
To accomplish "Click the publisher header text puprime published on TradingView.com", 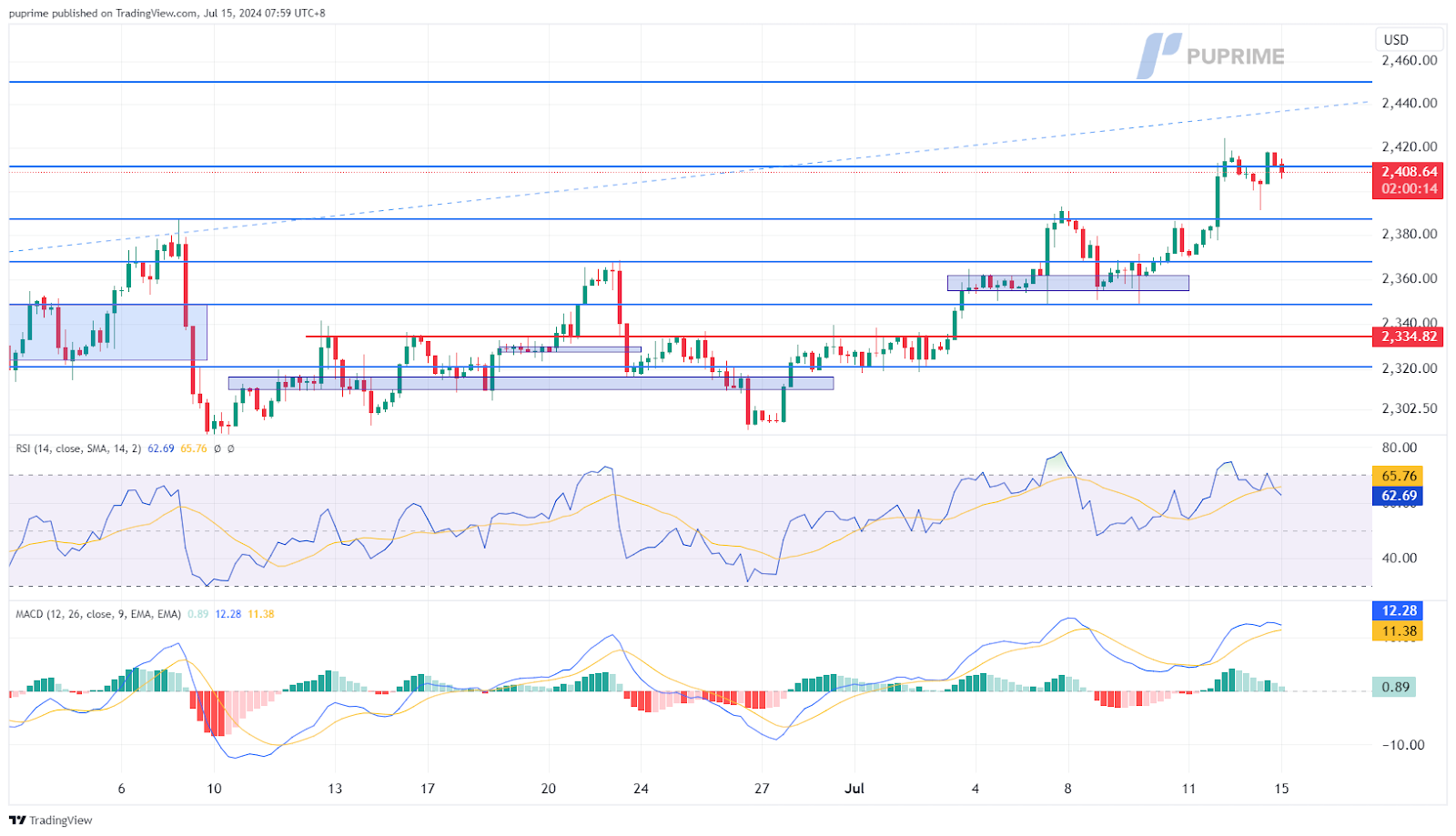I will point(103,13).
